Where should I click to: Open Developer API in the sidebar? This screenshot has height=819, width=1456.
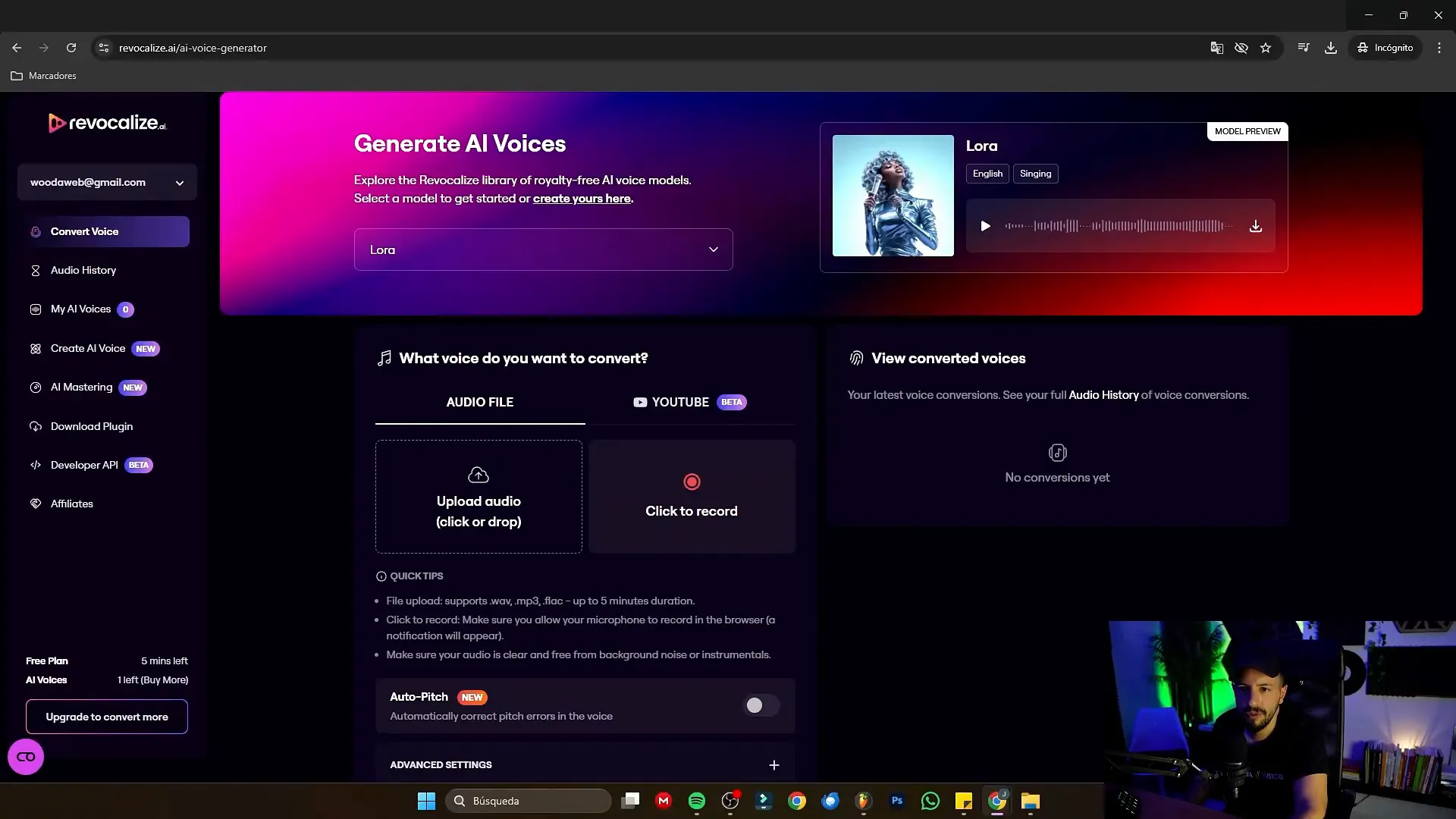tap(84, 465)
